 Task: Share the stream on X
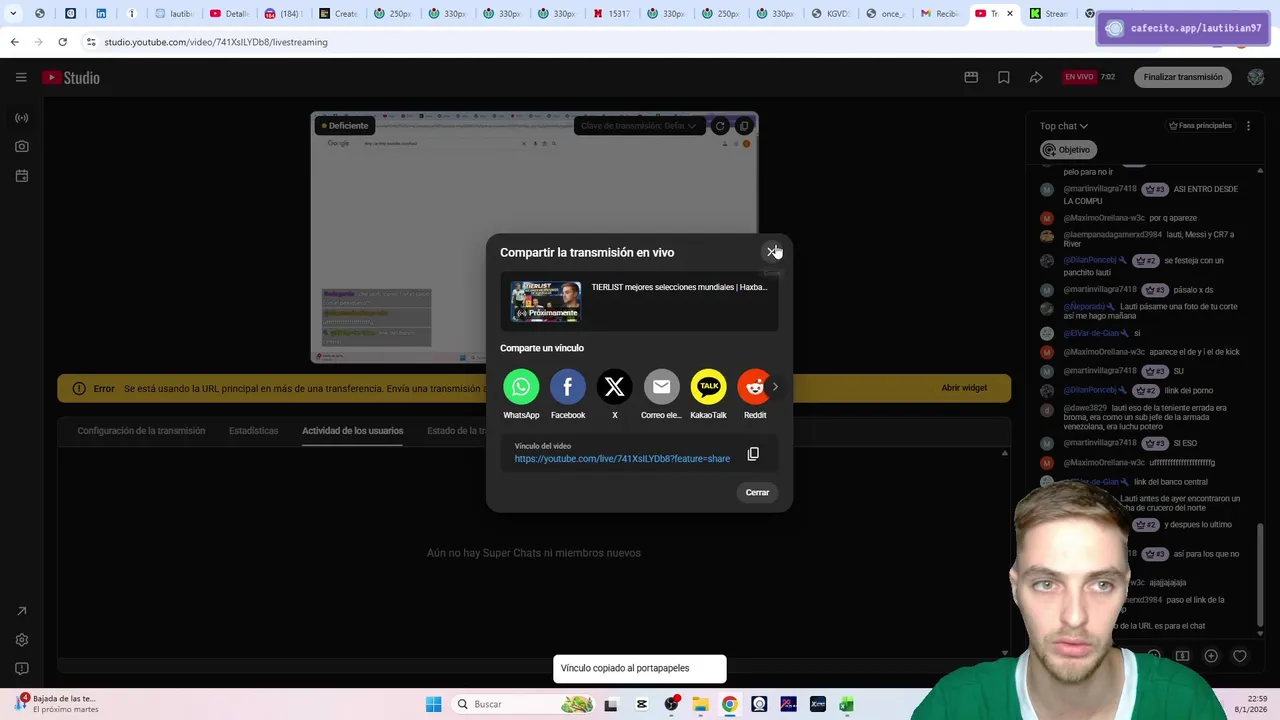615,387
